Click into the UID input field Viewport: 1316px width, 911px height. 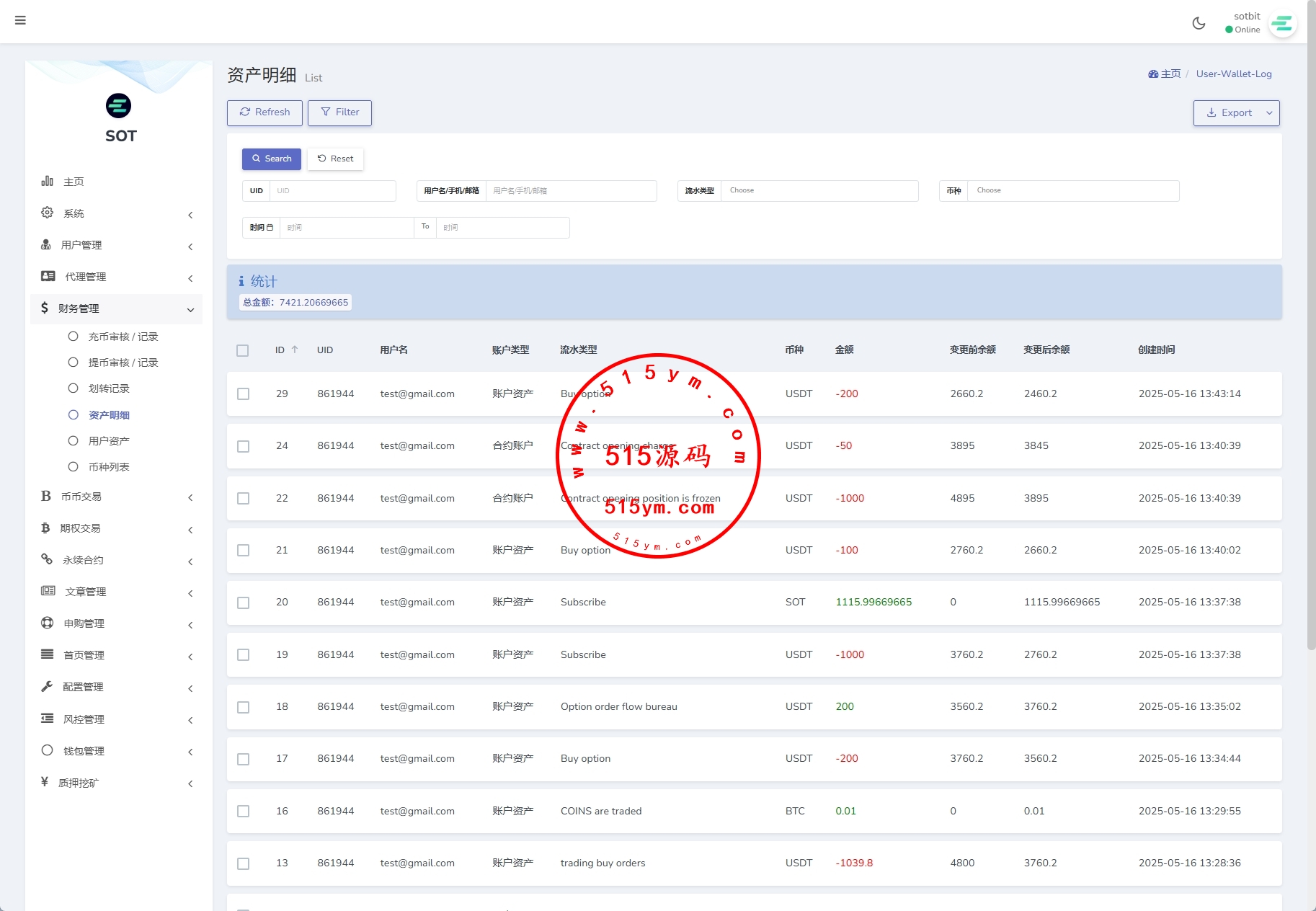pos(332,191)
